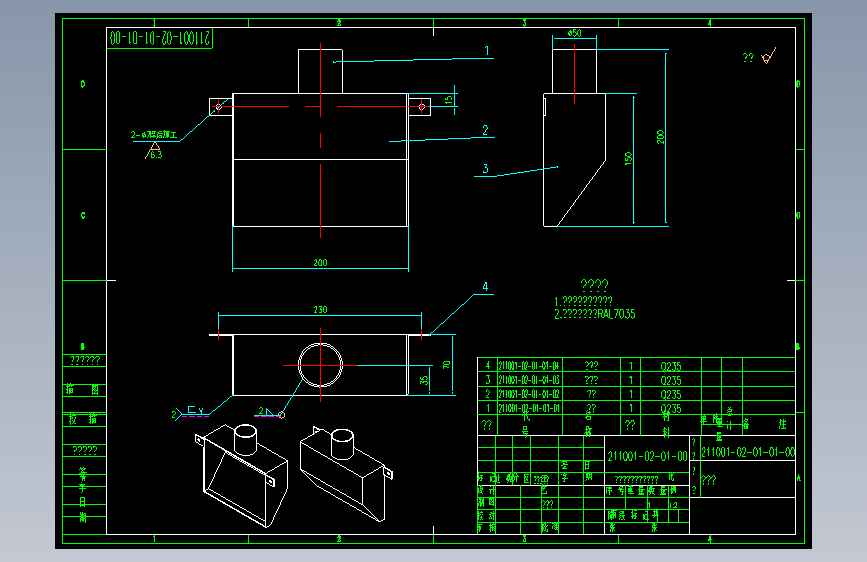Click drawing number 211001-02-01-01-00 in the title block
This screenshot has height=562, width=867.
click(748, 452)
